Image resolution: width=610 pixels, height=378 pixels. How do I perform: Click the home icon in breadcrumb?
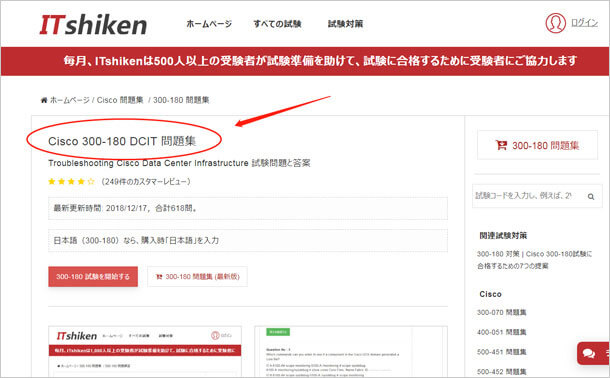coord(44,100)
